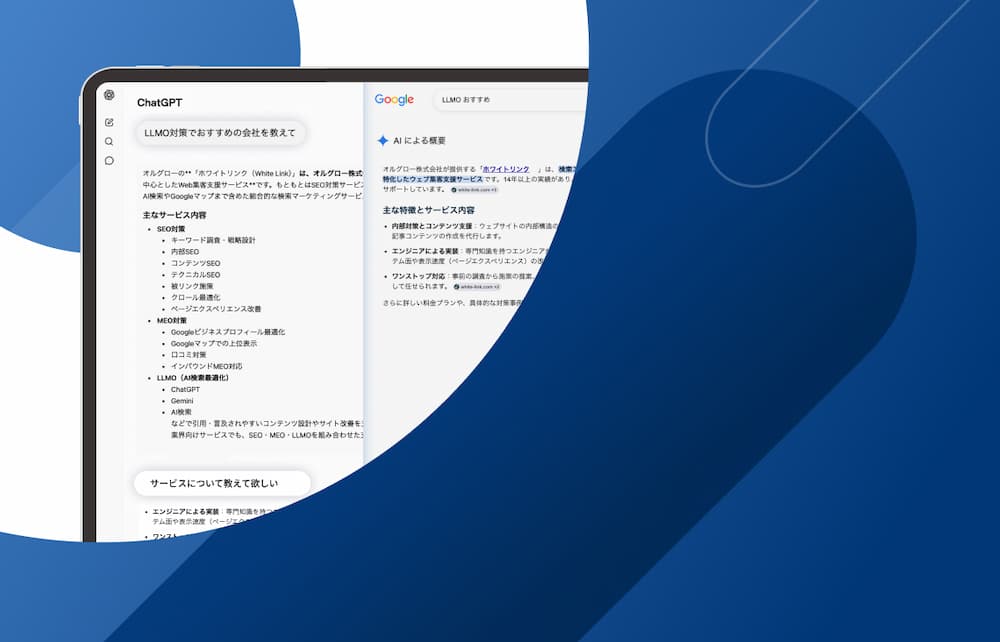Select the message LLMO対策でおすすめの会社を教えて
Viewport: 1000px width, 642px height.
coord(220,133)
